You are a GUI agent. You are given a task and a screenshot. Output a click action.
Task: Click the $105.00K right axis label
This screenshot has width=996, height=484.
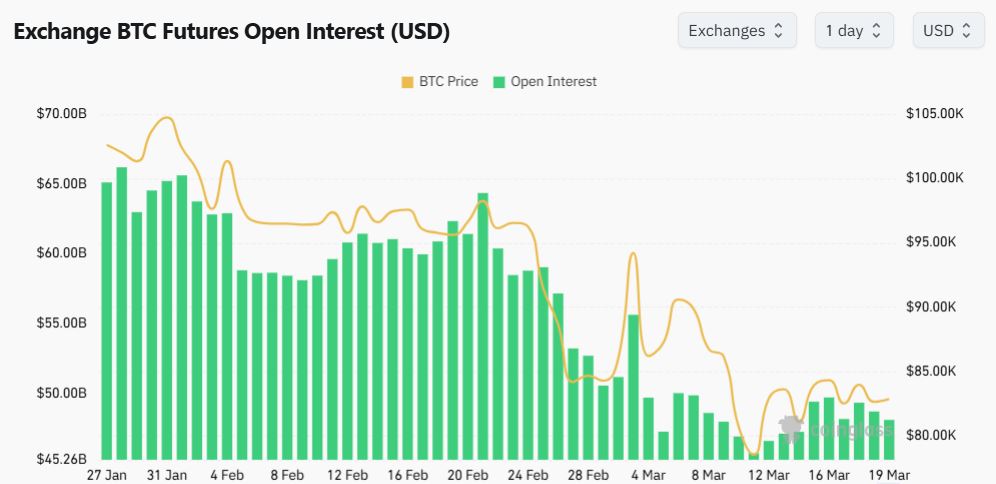[935, 114]
